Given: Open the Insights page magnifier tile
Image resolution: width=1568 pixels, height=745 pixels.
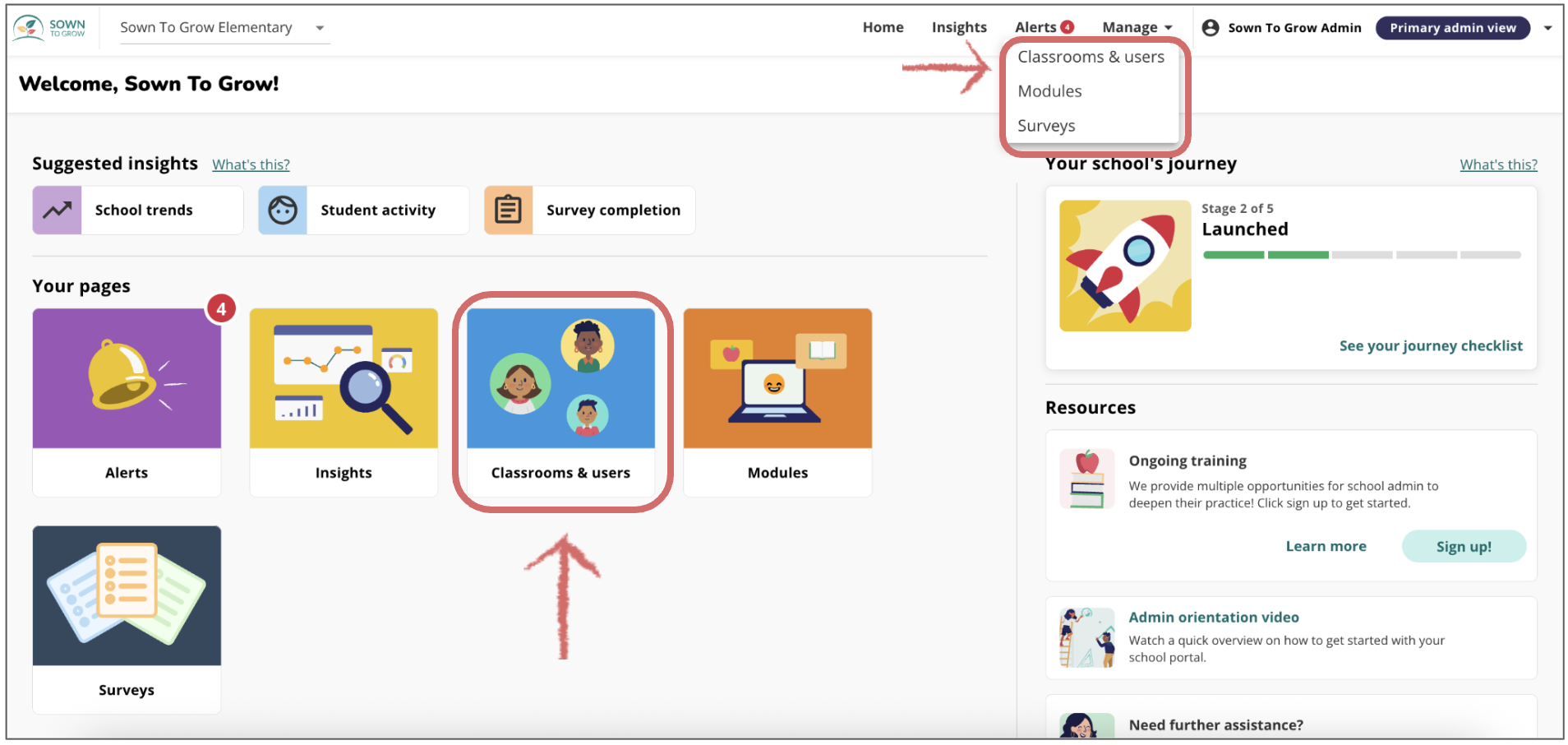Looking at the screenshot, I should 344,402.
